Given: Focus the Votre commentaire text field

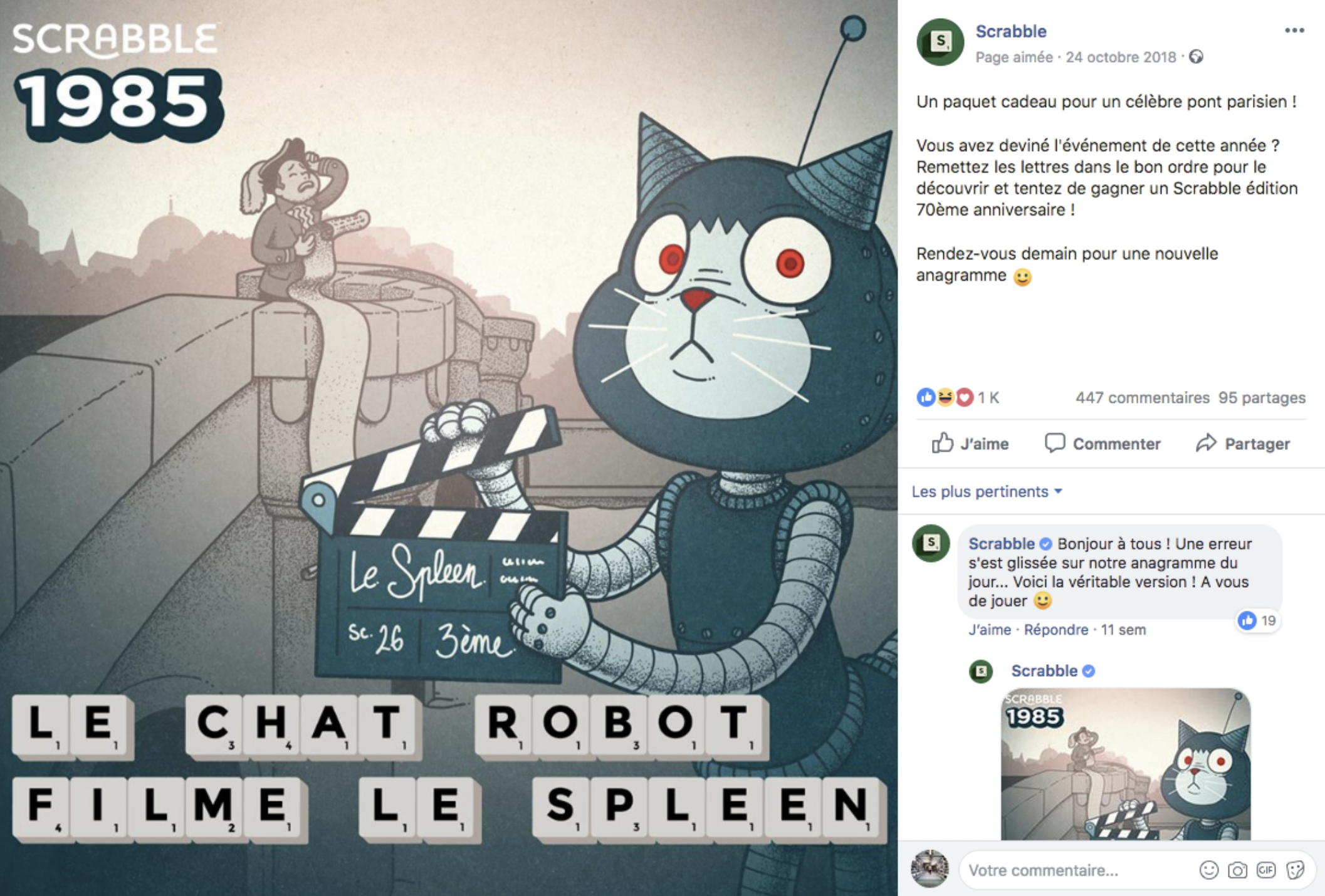Looking at the screenshot, I should (1078, 870).
